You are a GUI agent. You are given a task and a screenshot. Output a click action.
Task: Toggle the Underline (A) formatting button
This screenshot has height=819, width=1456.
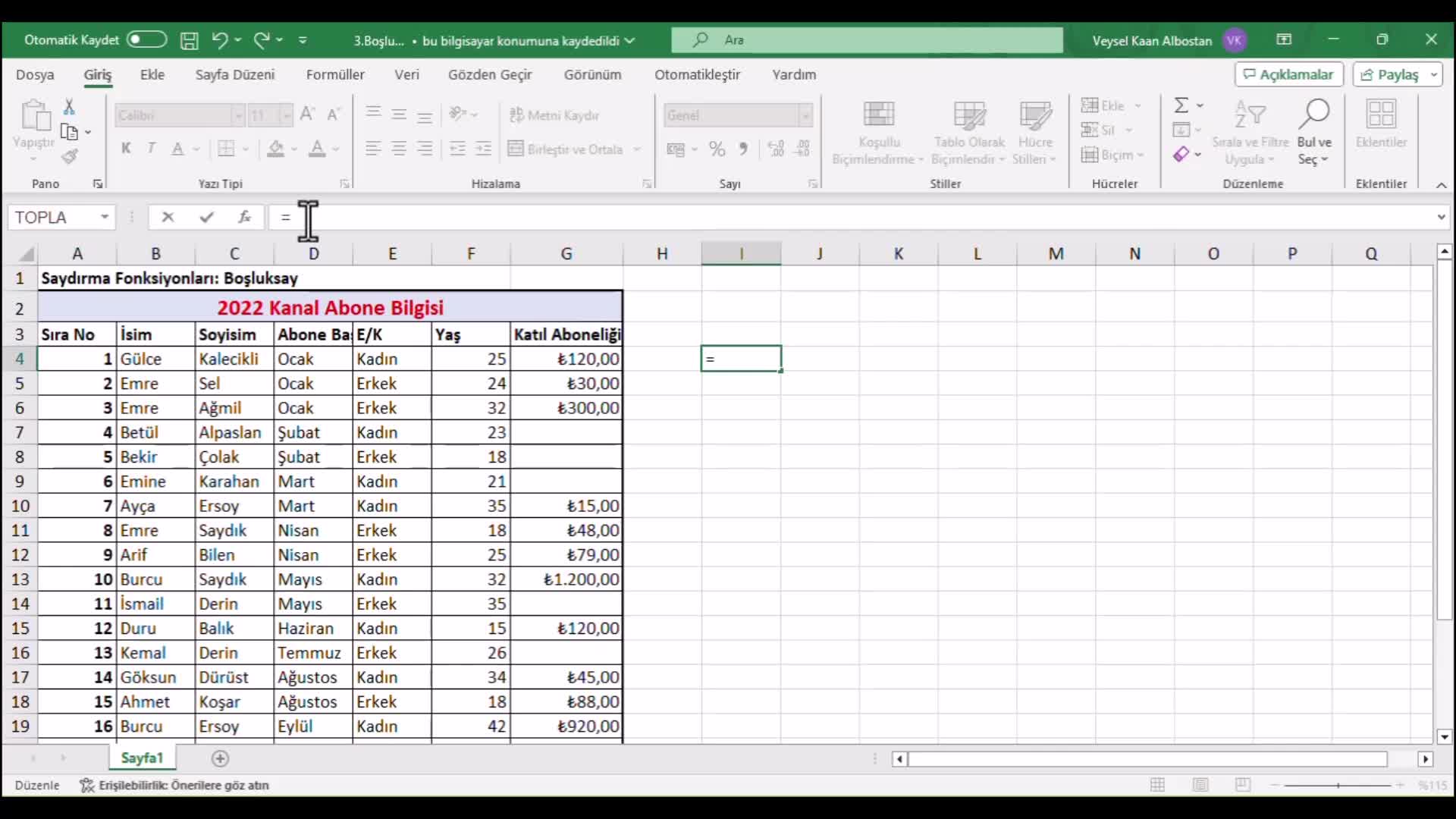(177, 149)
